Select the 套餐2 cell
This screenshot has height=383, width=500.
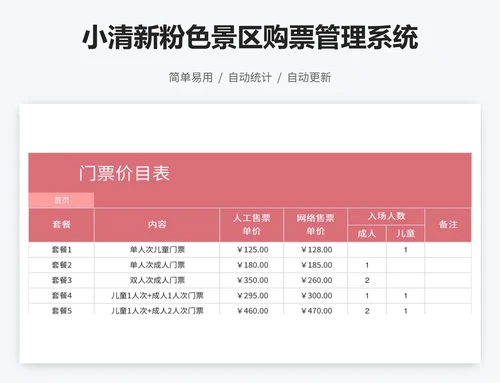[x=61, y=265]
